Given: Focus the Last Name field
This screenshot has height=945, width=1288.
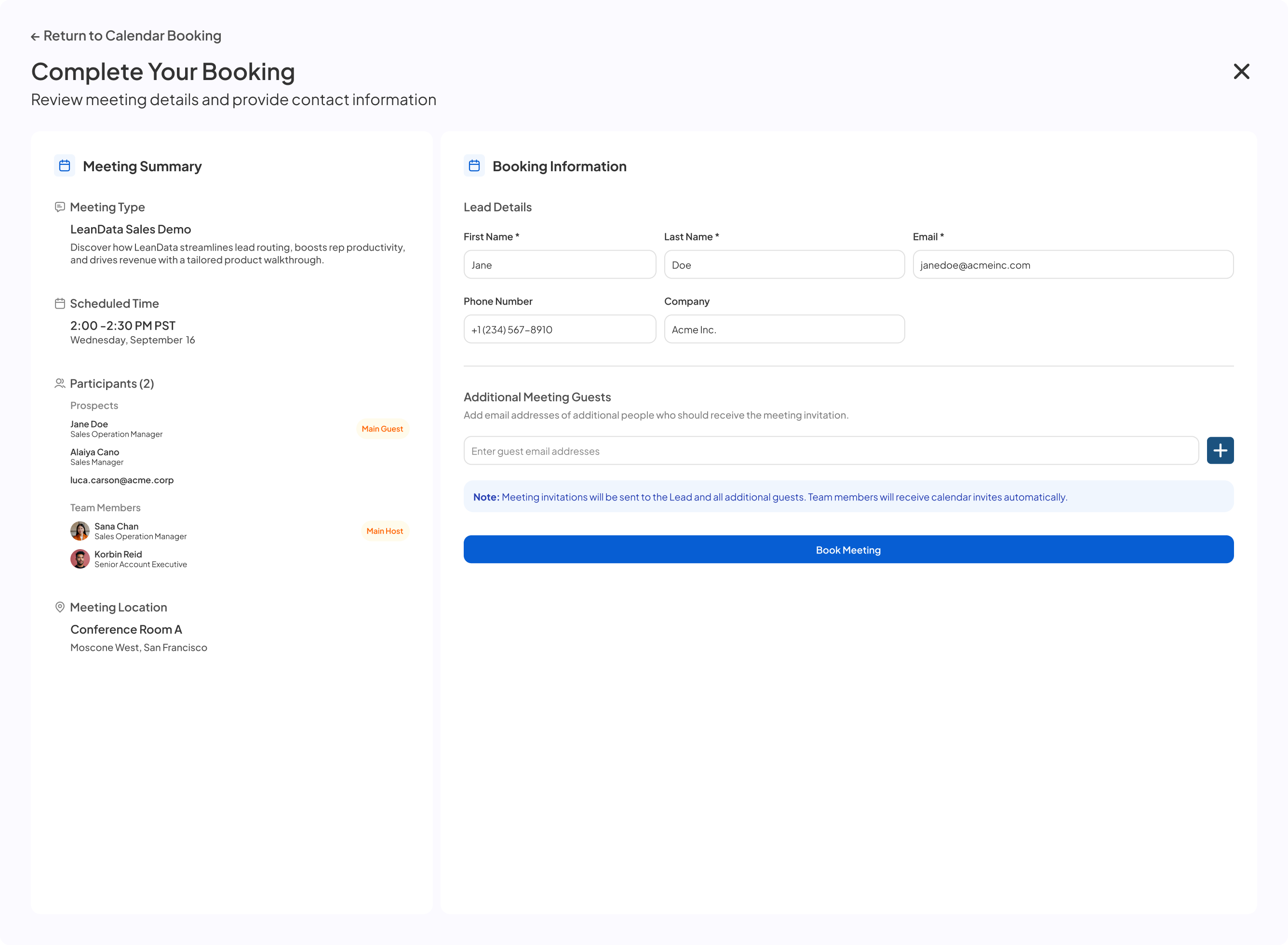Looking at the screenshot, I should click(784, 264).
